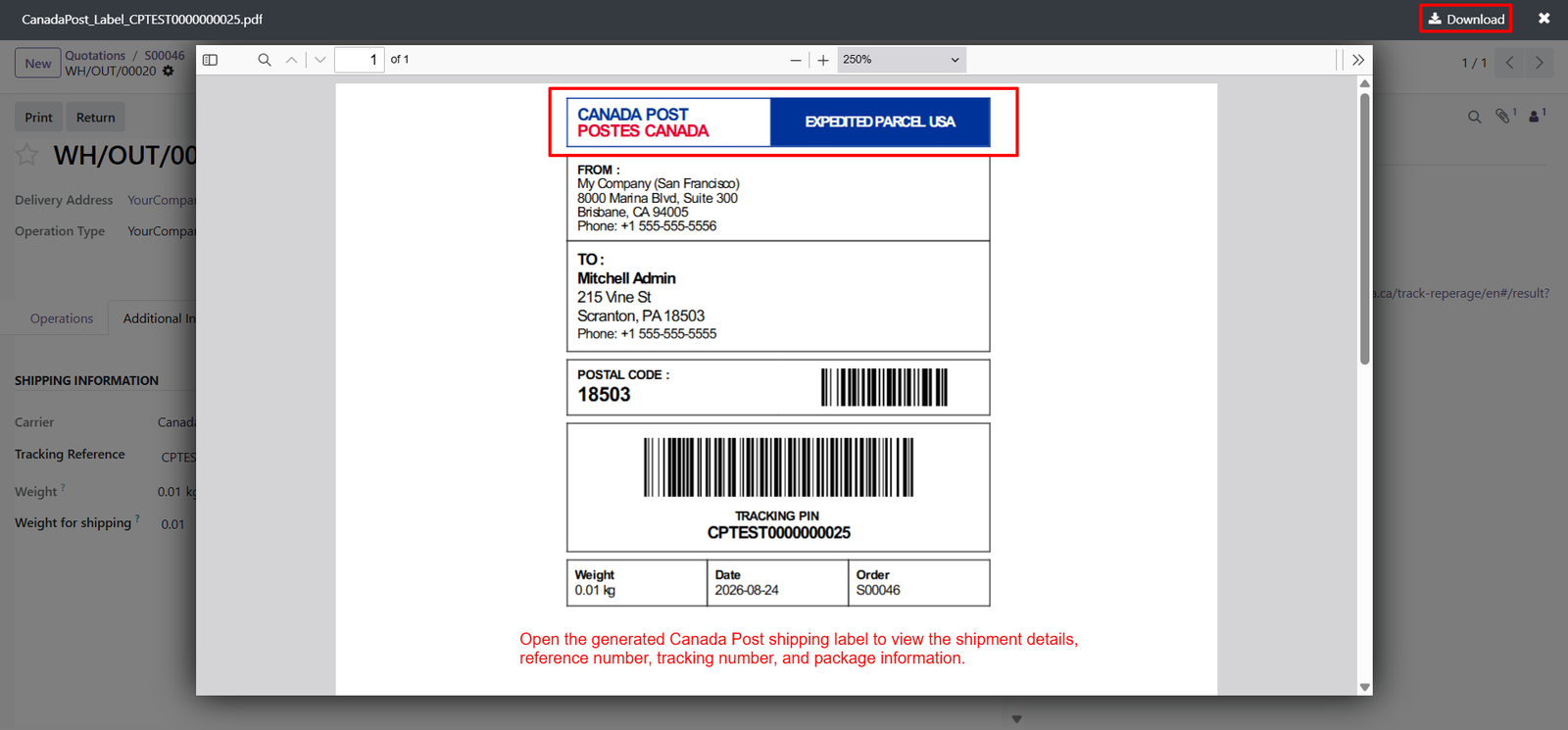Click the order number S00046 on label
Screen dimensions: 1568x730
[x=878, y=590]
